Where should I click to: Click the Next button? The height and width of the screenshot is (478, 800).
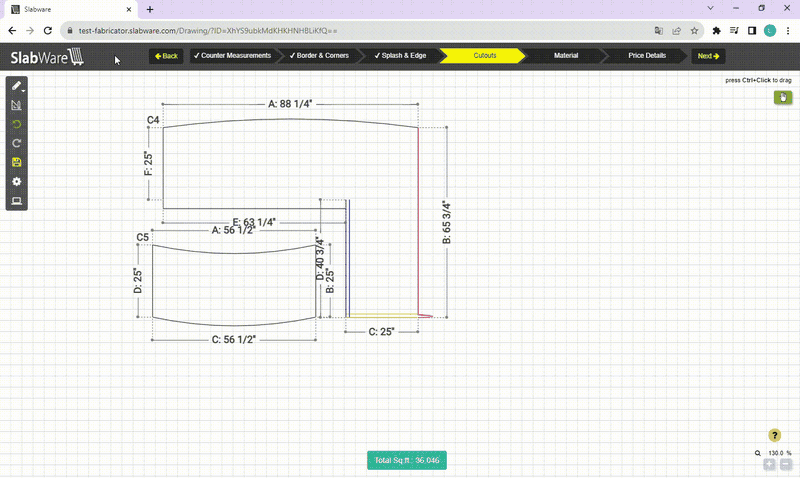(708, 56)
